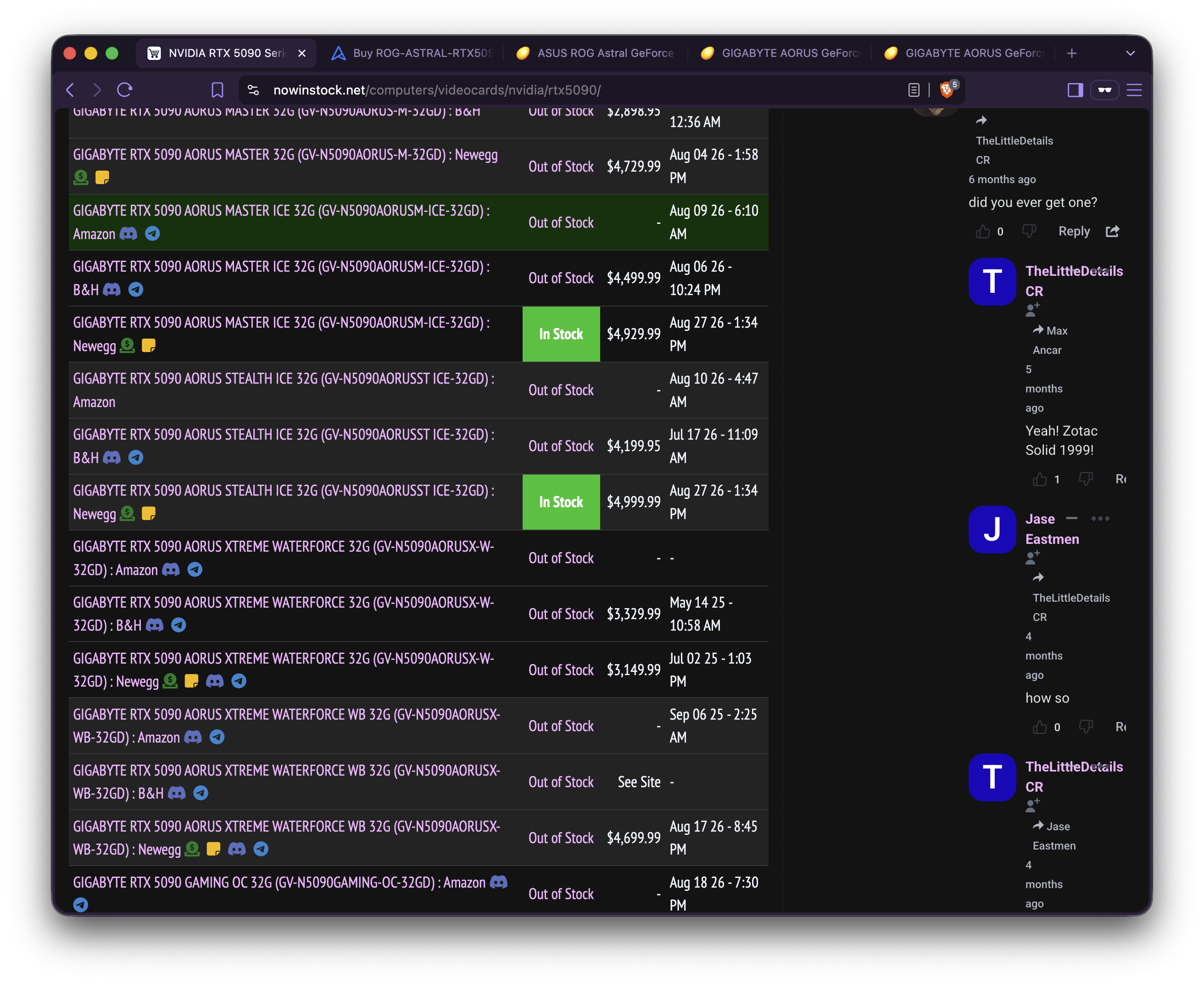Bookmark this page with the bookmark icon

pyautogui.click(x=217, y=89)
